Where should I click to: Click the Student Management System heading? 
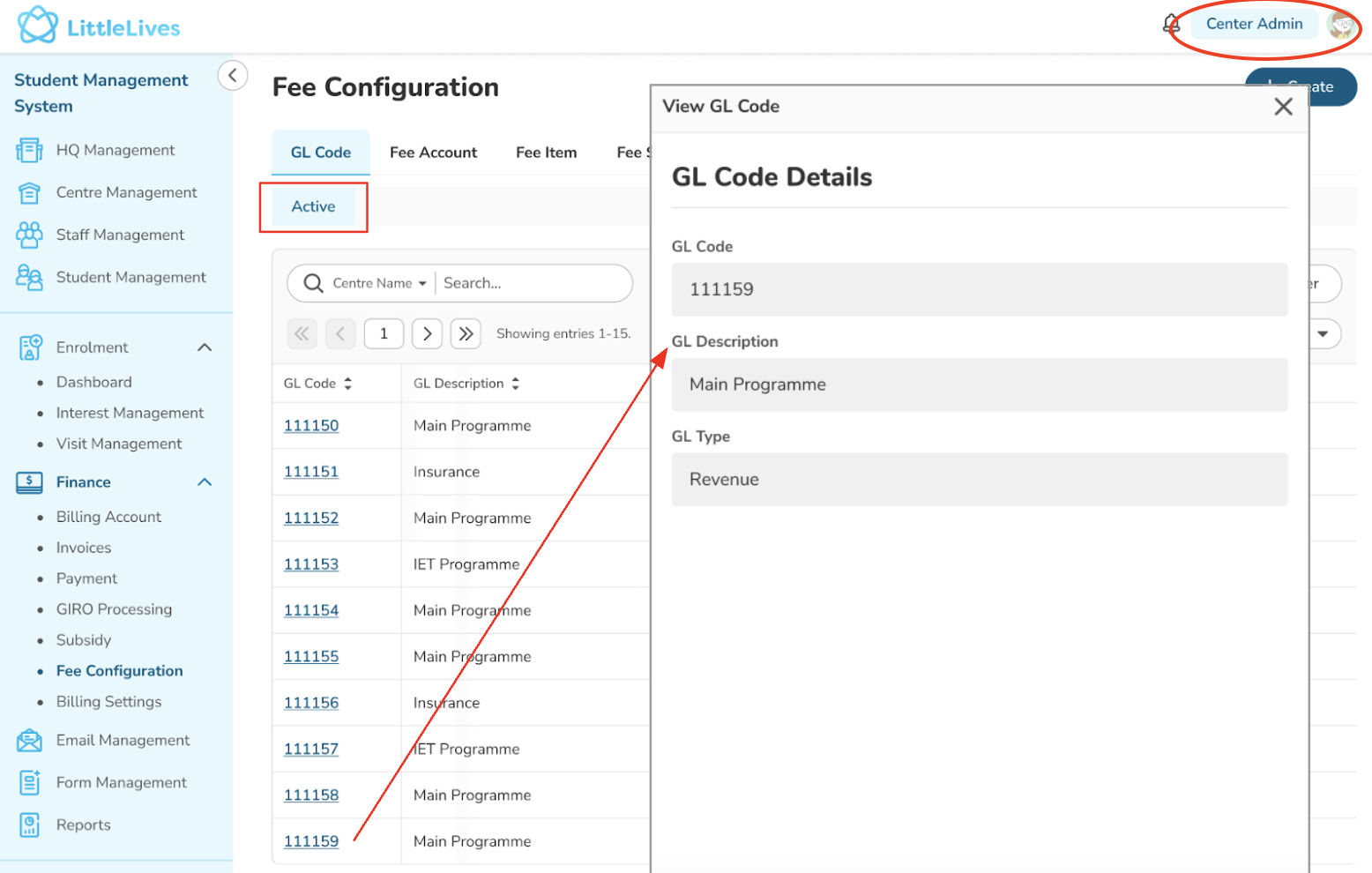pos(101,93)
